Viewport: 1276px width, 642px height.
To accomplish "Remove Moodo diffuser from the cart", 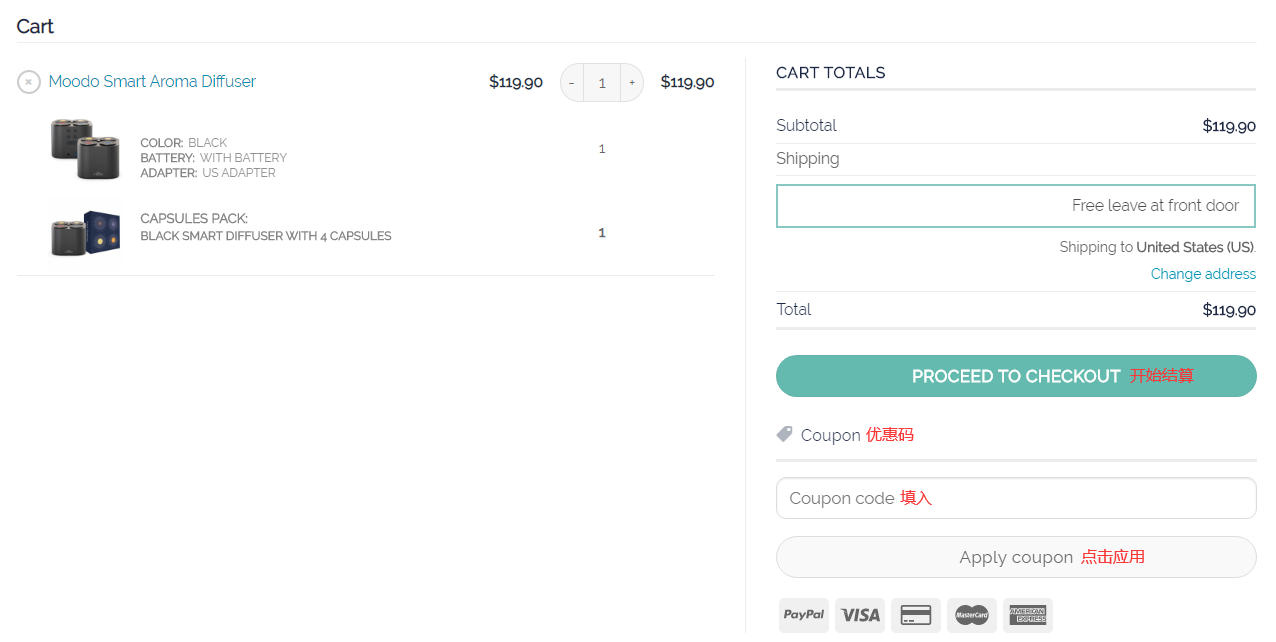I will click(x=29, y=82).
